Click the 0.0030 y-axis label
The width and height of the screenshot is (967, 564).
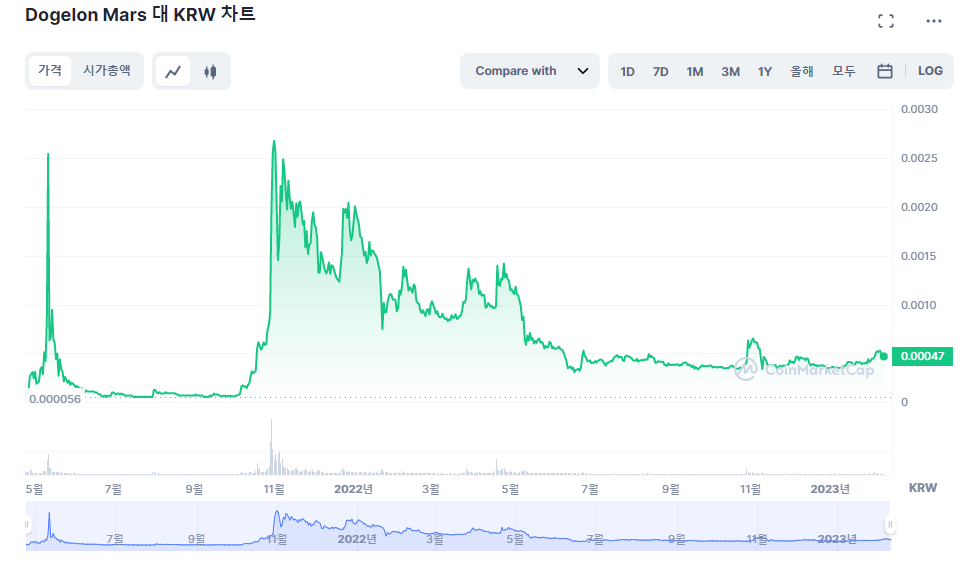919,109
